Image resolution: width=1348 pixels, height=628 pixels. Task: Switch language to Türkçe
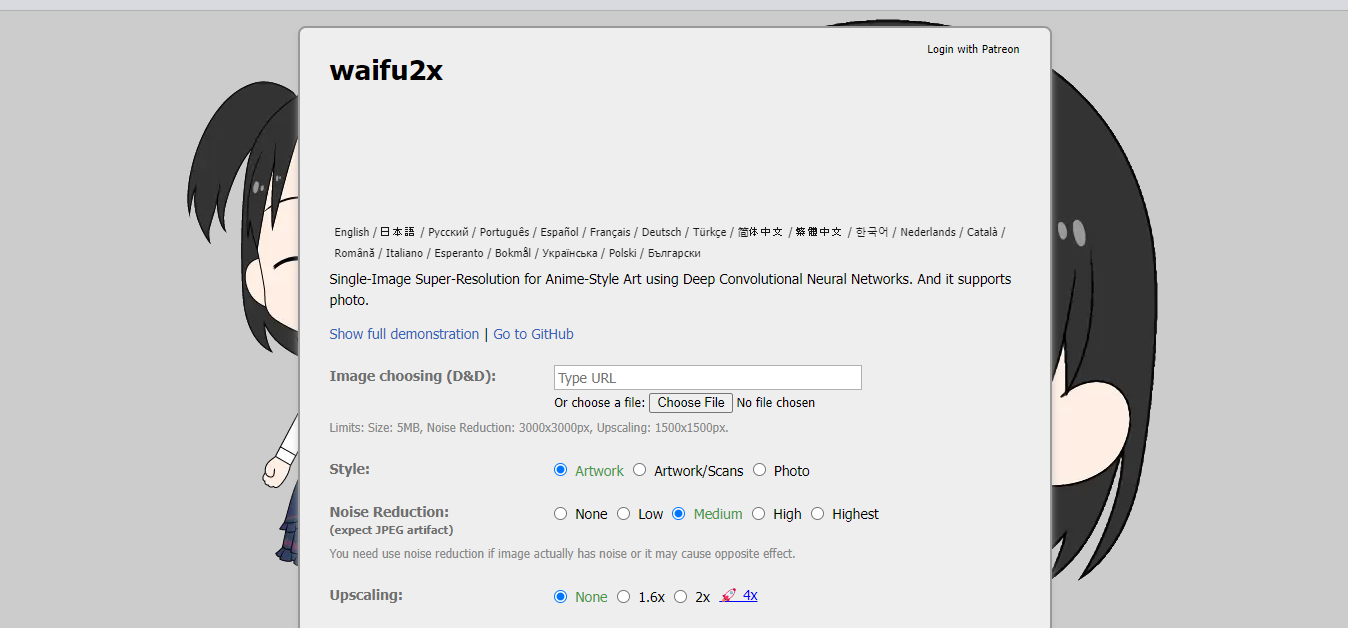point(710,232)
